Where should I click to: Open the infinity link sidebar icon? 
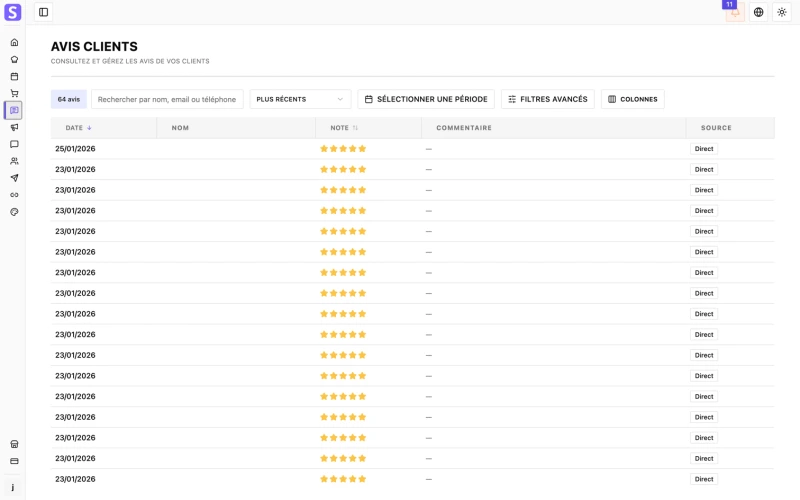[x=14, y=195]
